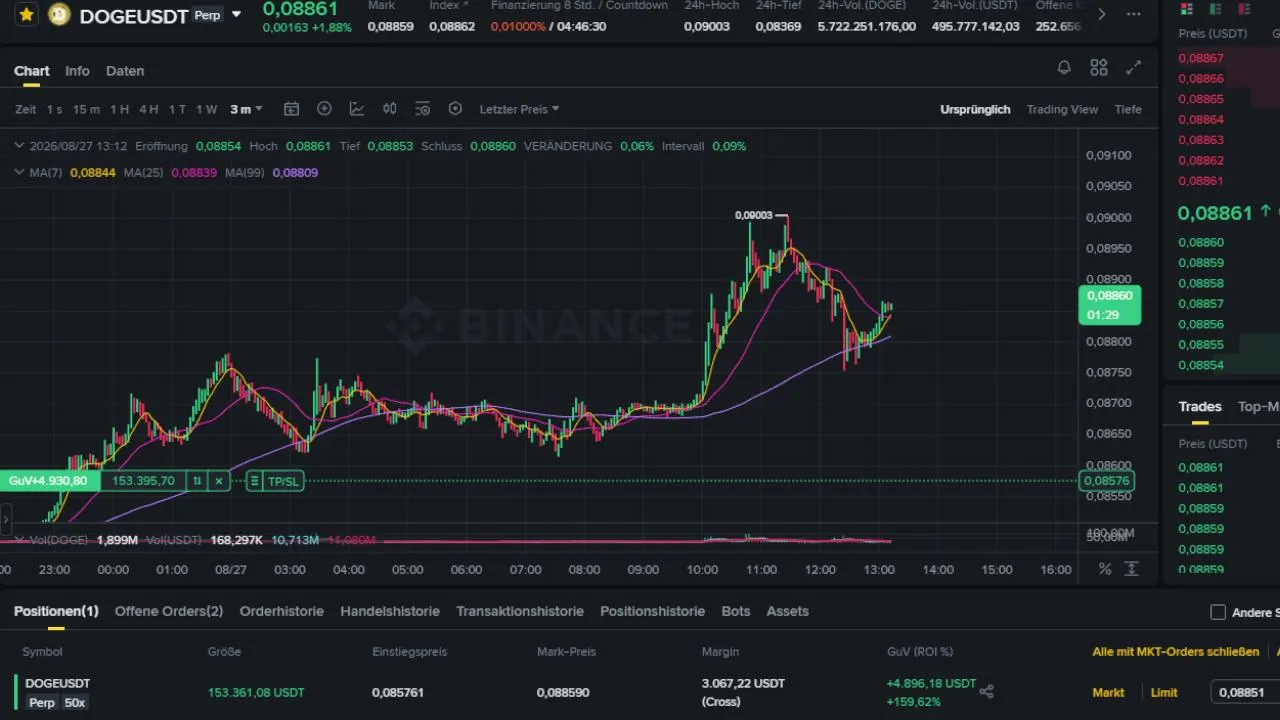Open the Positionen(1) tab
The image size is (1280, 720).
click(x=56, y=611)
